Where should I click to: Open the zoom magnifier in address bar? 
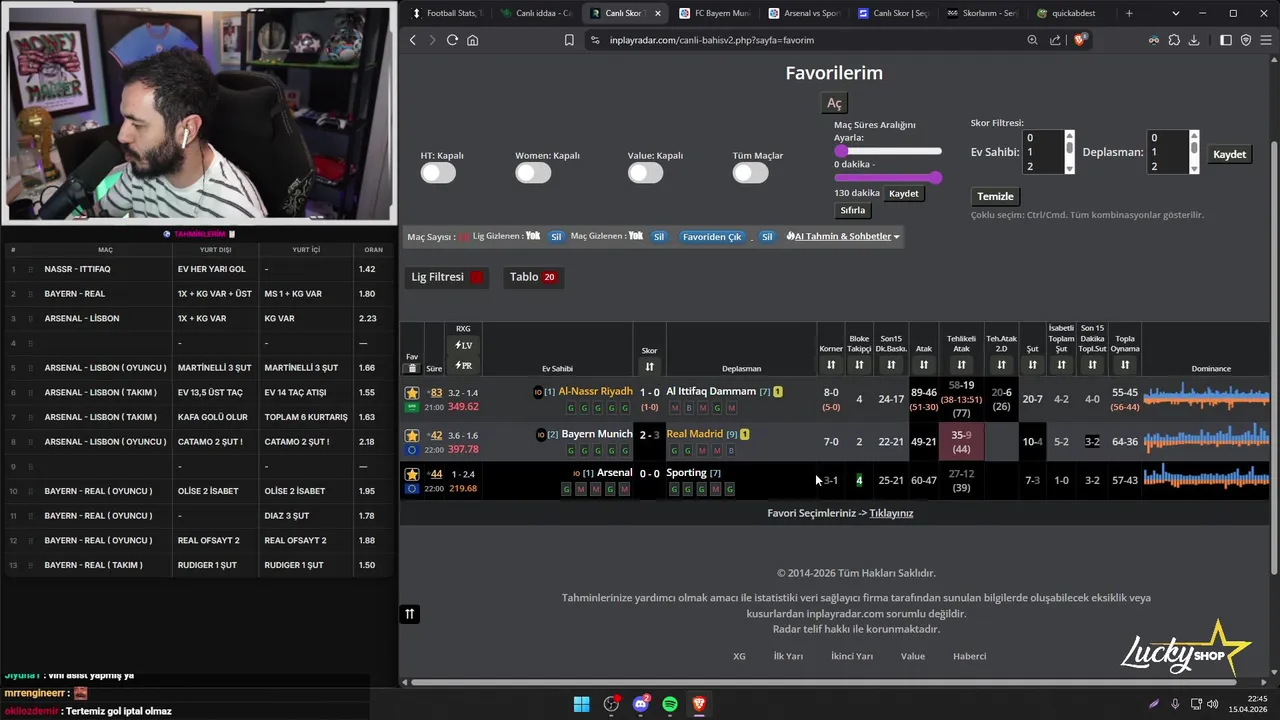1032,40
